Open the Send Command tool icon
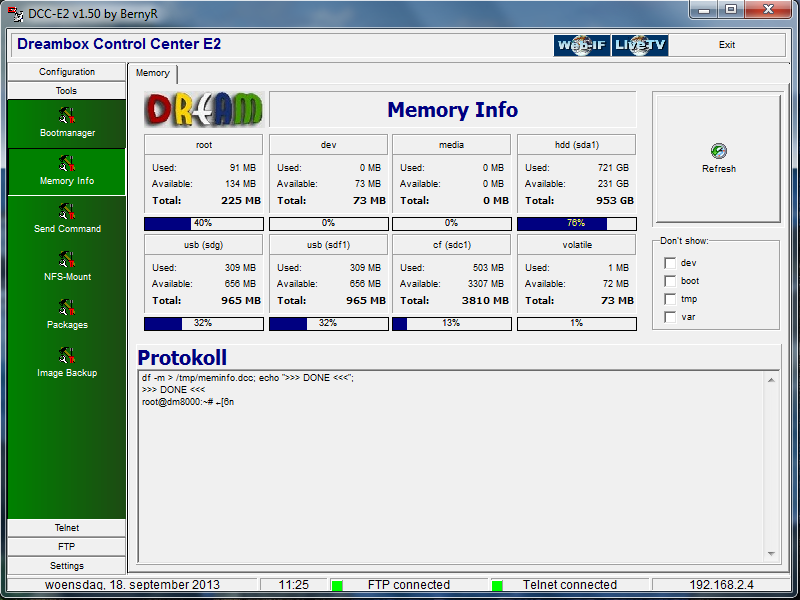This screenshot has width=800, height=600. pos(66,211)
